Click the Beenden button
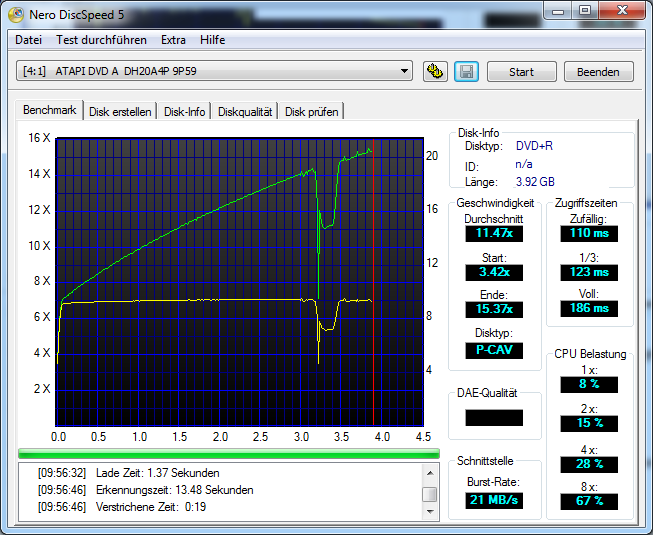The width and height of the screenshot is (653, 535). 598,72
